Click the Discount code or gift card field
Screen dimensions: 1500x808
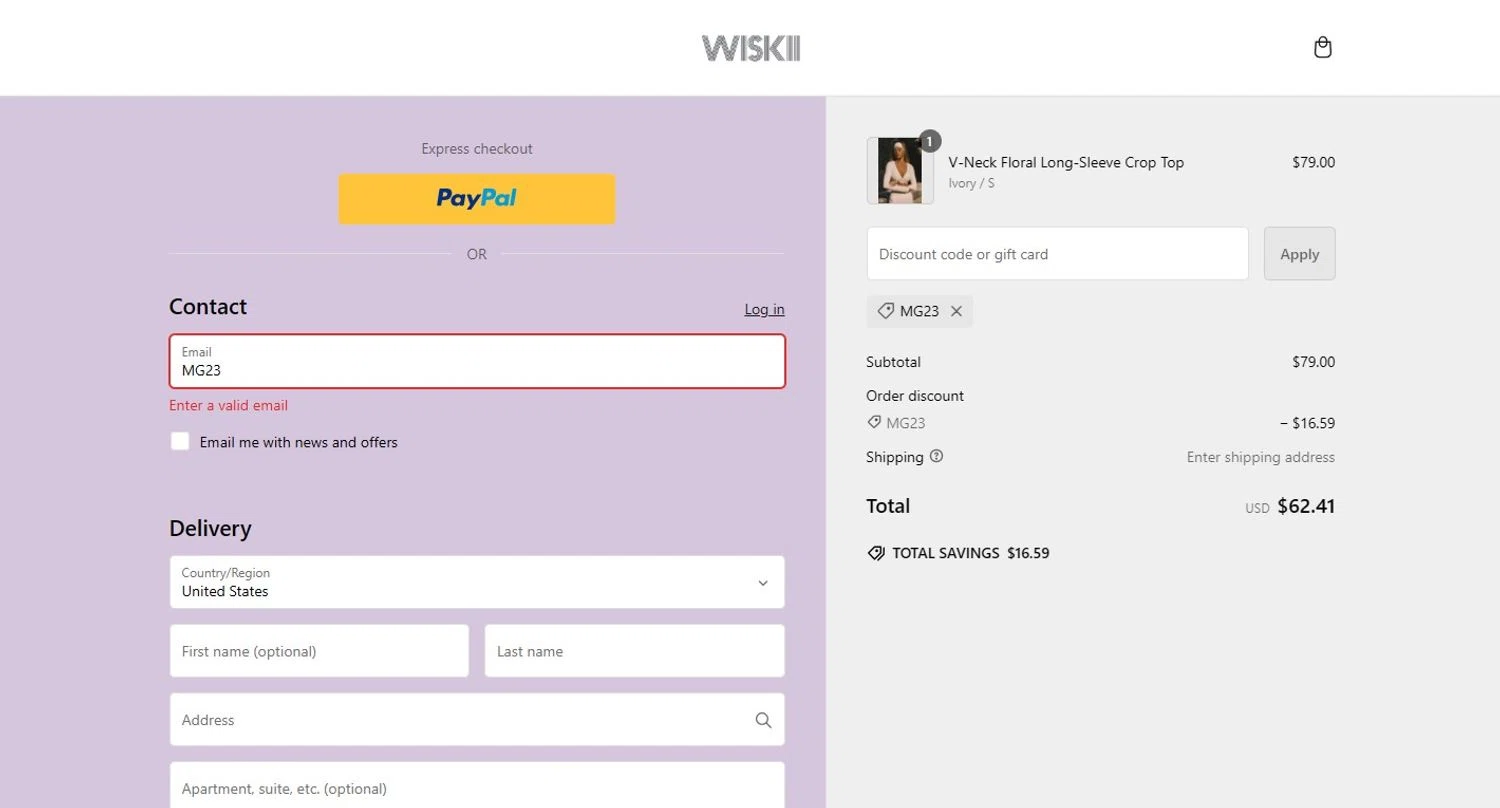coord(1057,254)
